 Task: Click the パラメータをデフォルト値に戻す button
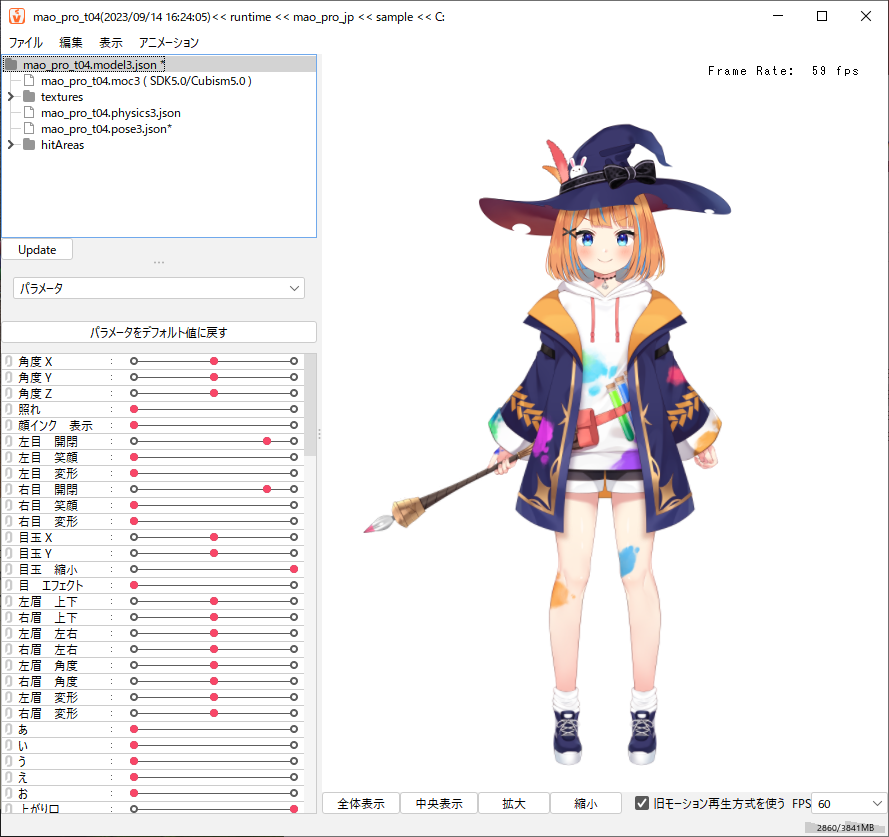[159, 332]
